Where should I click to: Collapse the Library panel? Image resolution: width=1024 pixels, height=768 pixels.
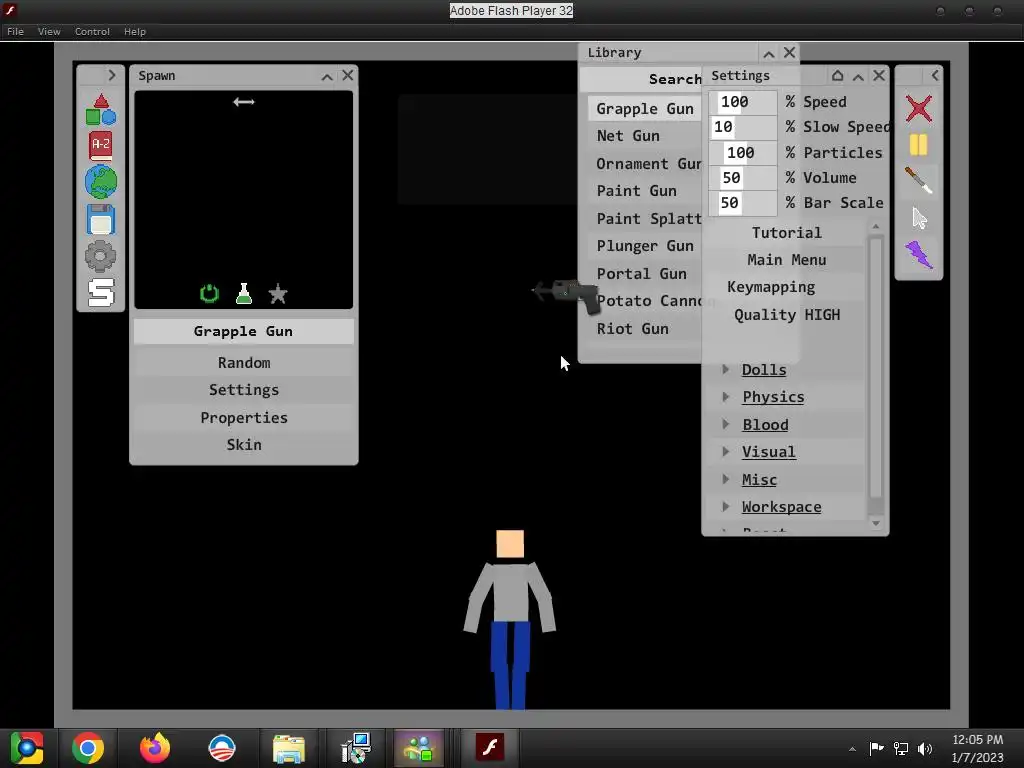coord(769,54)
